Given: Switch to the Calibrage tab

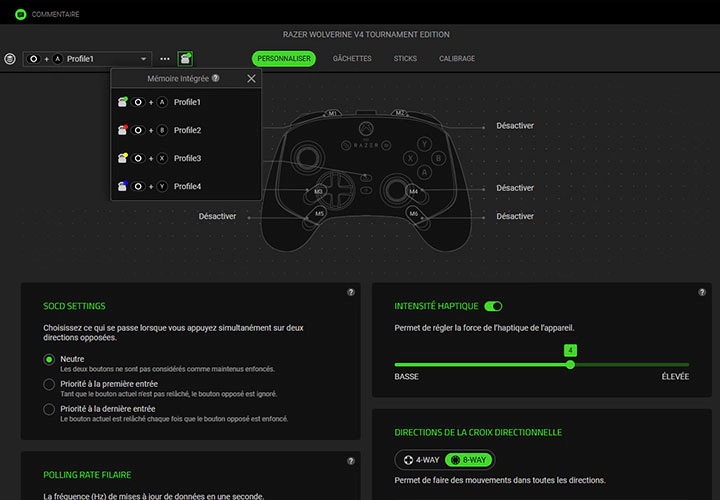Looking at the screenshot, I should tap(457, 59).
